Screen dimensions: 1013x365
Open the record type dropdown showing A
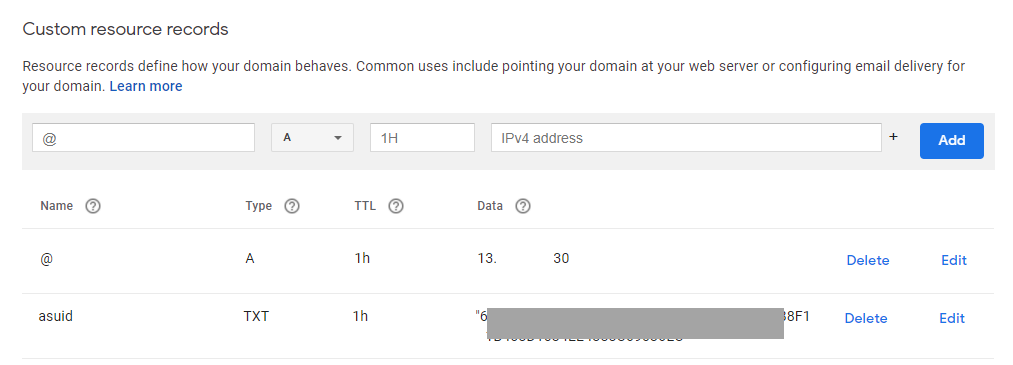(x=312, y=138)
